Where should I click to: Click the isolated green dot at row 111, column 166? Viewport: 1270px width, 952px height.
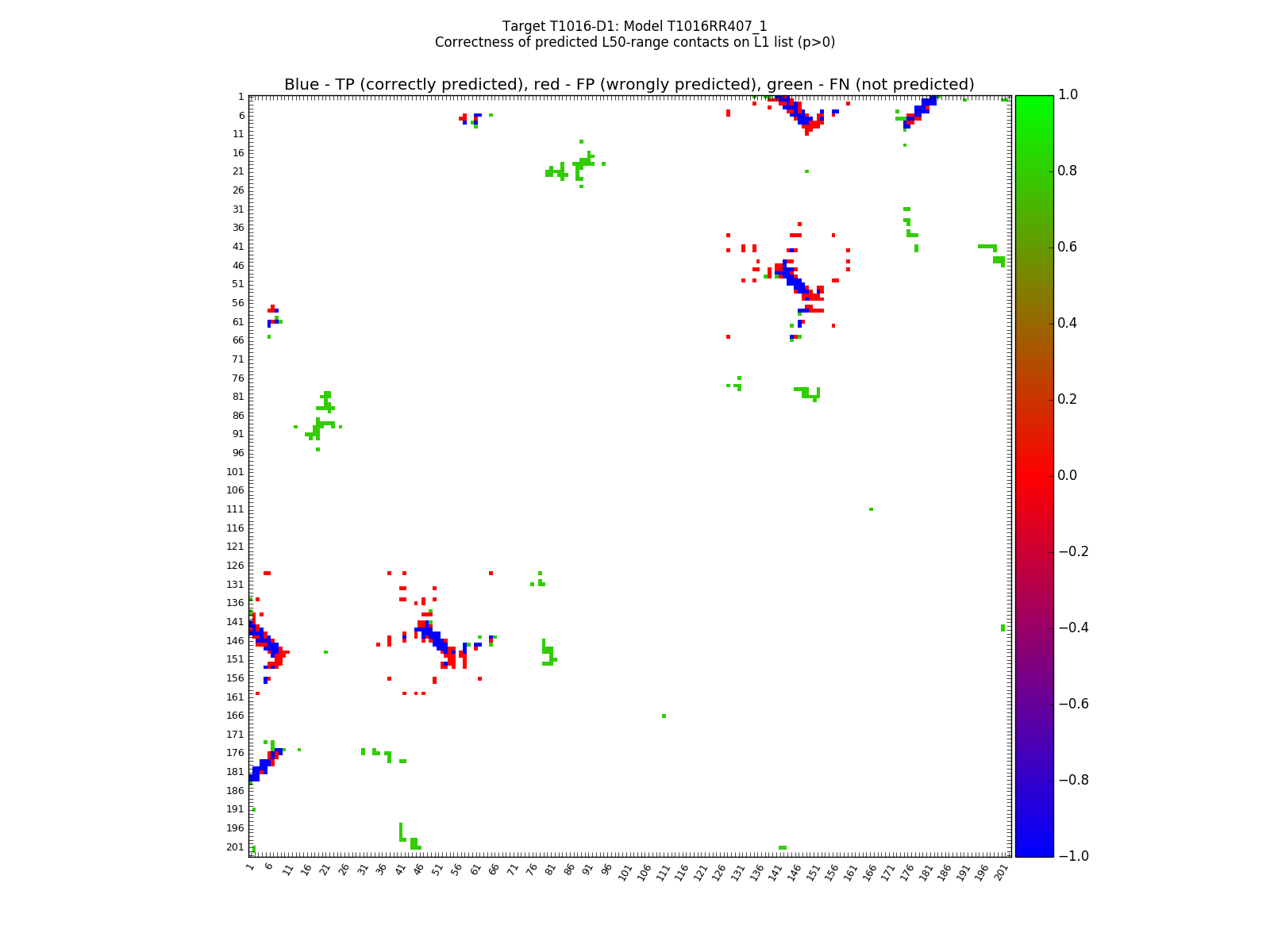pos(871,509)
